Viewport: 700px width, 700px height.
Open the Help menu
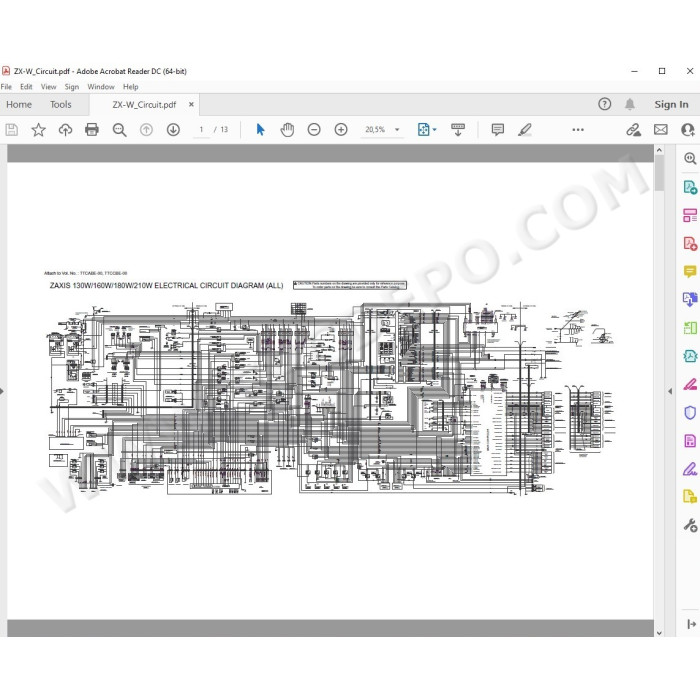pos(131,87)
